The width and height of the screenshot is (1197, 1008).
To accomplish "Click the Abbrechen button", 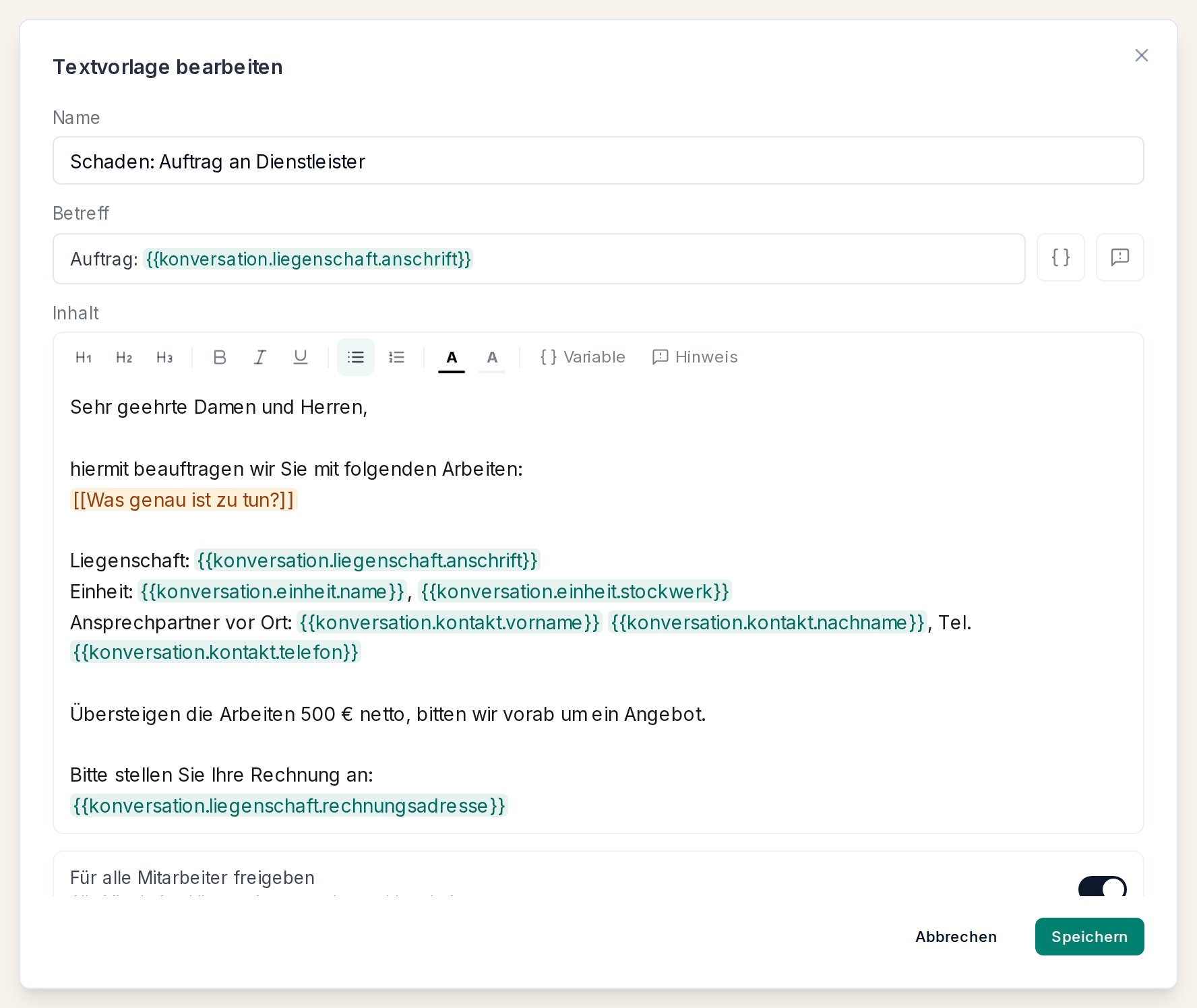I will 956,937.
